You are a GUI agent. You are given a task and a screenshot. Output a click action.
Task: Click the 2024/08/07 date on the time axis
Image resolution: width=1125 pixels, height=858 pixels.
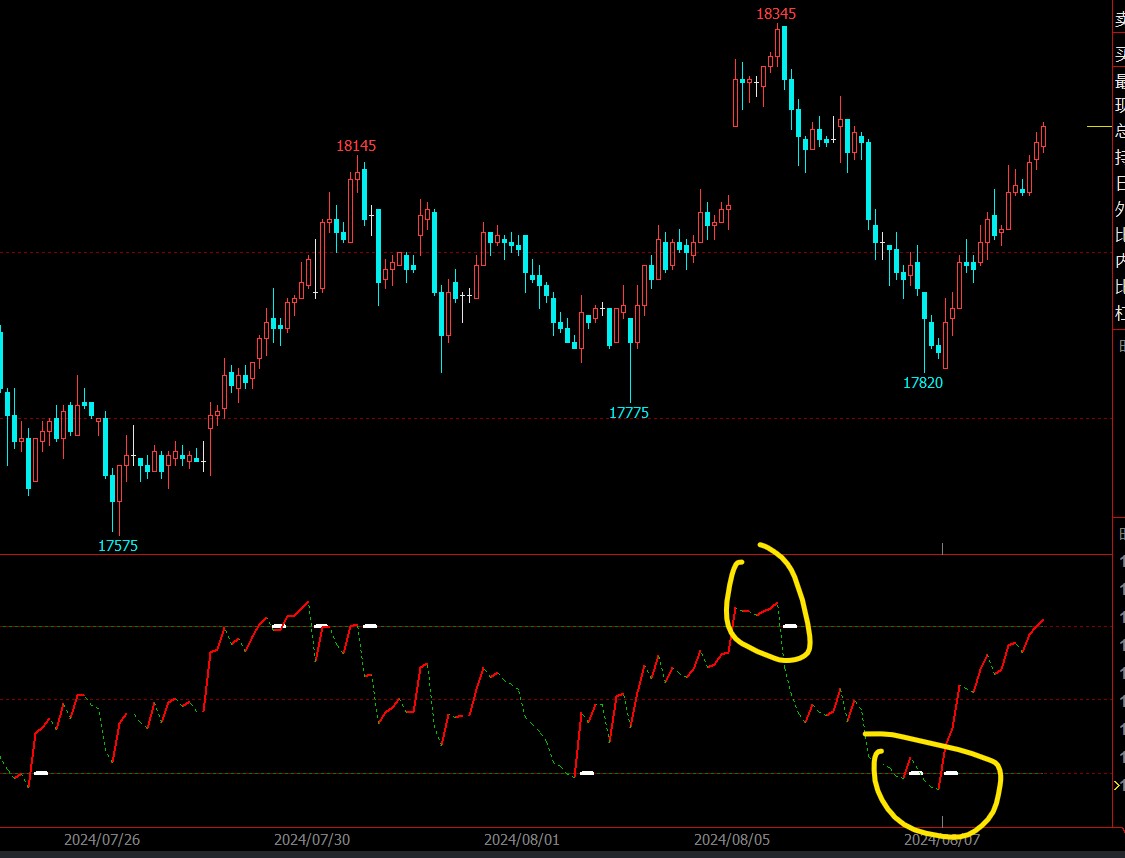pos(942,839)
